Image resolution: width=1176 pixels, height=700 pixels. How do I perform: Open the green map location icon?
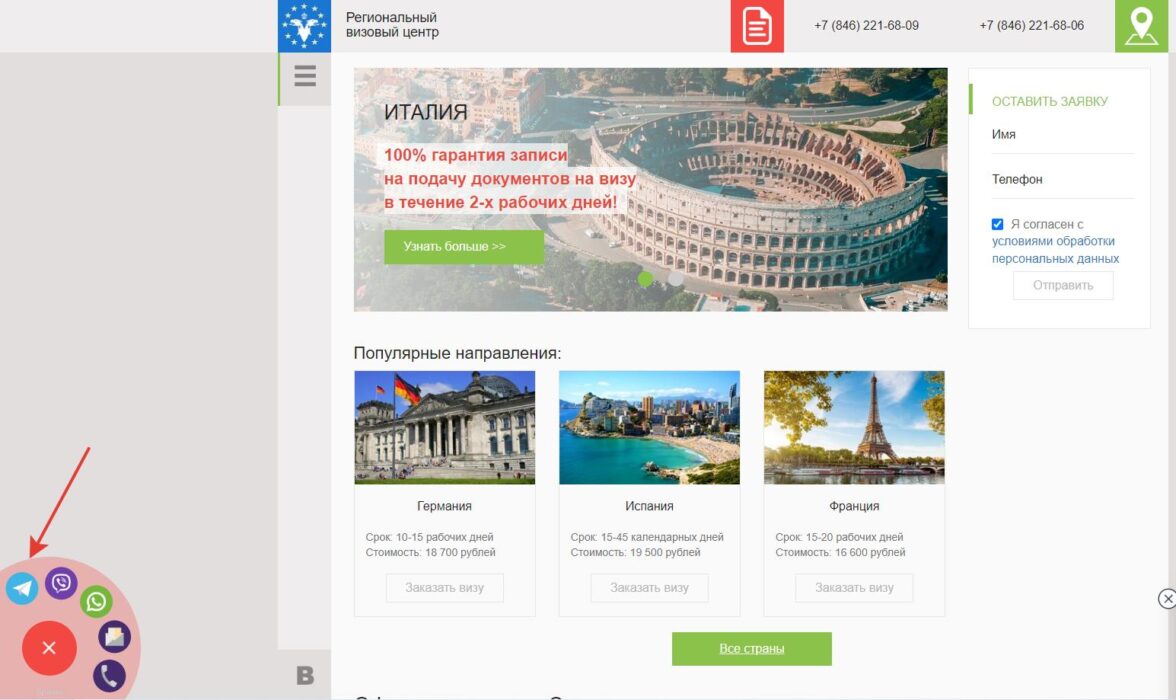[x=1142, y=26]
